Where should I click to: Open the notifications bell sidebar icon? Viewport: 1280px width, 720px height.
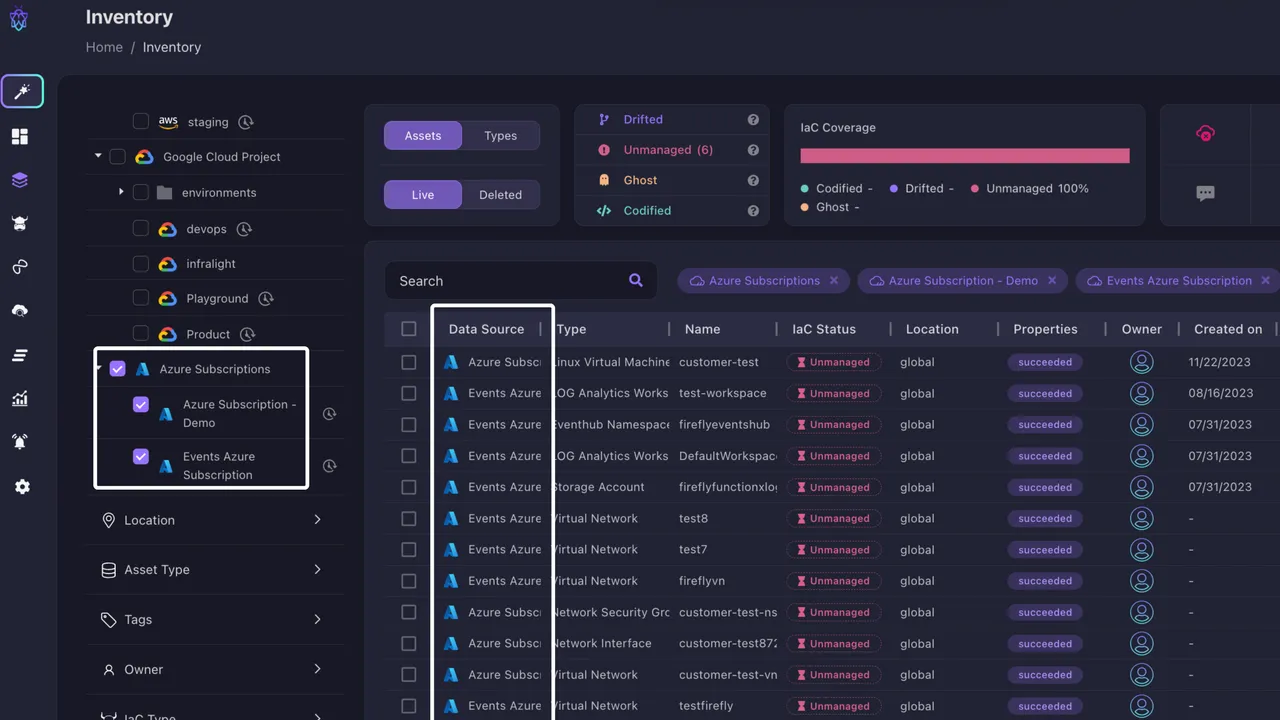pyautogui.click(x=20, y=442)
